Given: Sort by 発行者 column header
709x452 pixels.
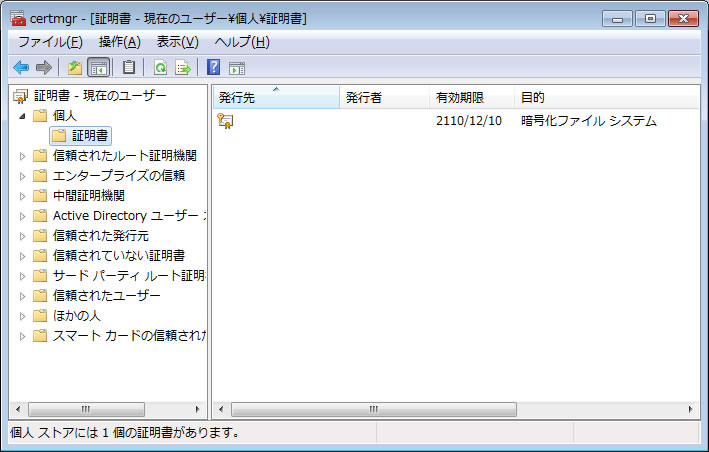Looking at the screenshot, I should pos(384,97).
